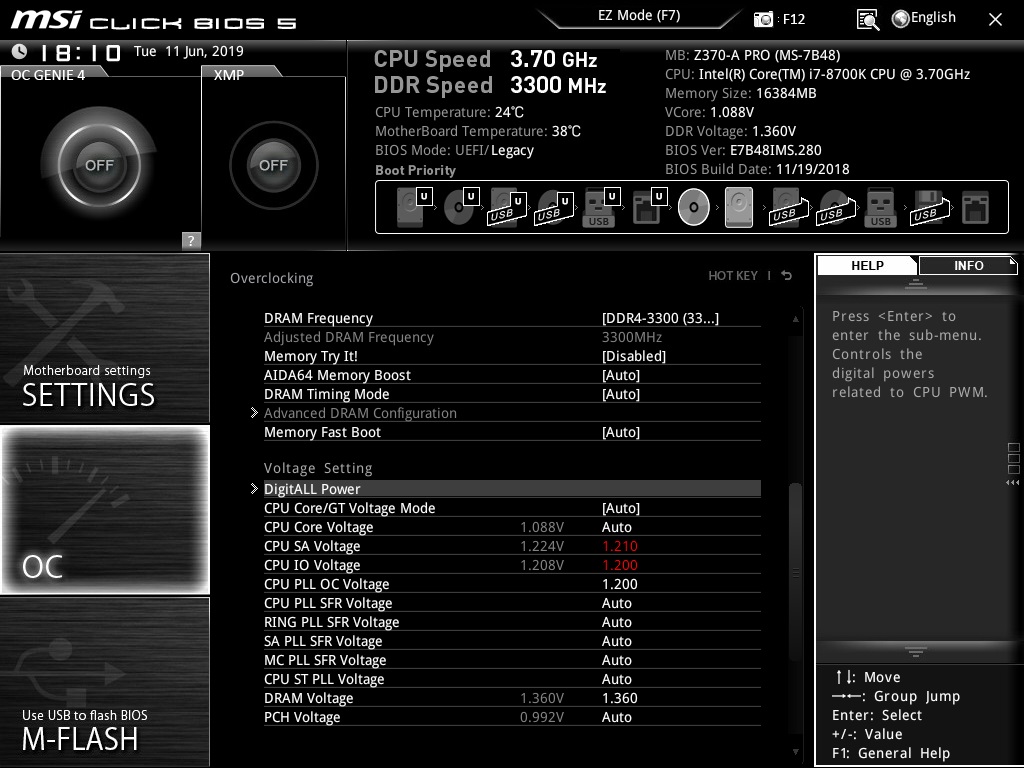Click the scroll down arrow of settings list
The image size is (1024, 768).
click(x=795, y=752)
